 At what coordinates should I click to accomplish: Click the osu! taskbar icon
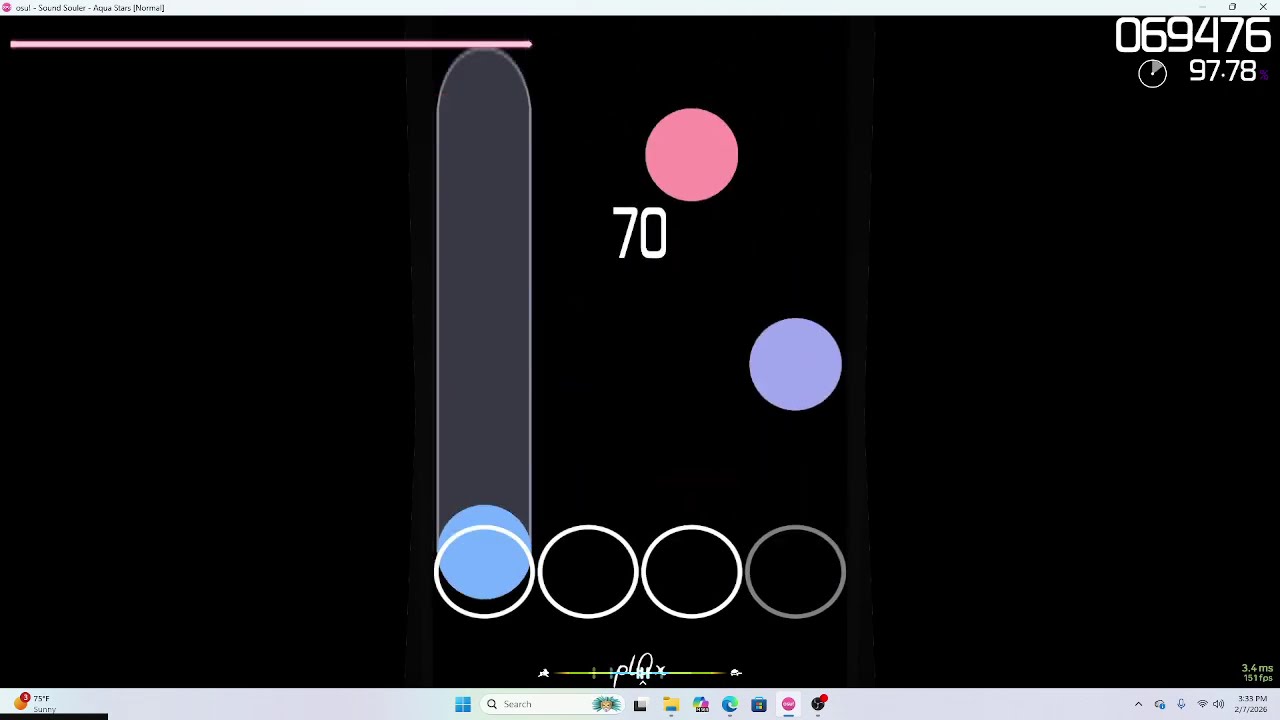pos(789,704)
